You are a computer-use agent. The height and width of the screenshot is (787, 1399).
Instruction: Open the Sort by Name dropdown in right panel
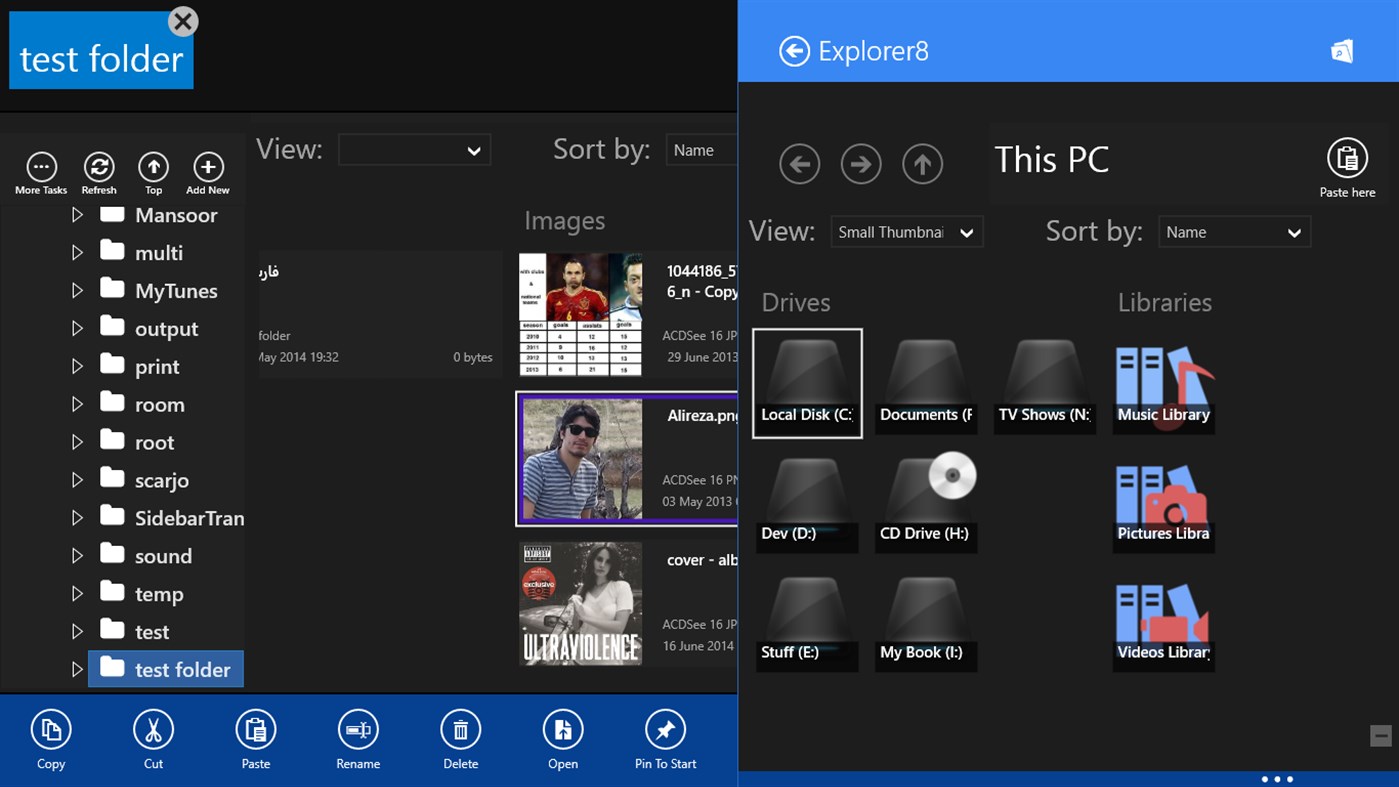(1233, 231)
